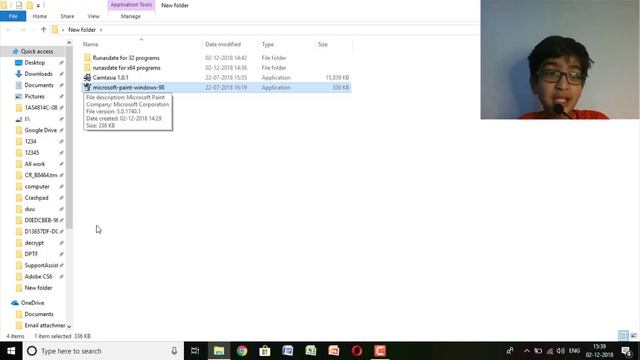Click the Camtasia application file icon
Screen dimensions: 640x360
(87, 78)
